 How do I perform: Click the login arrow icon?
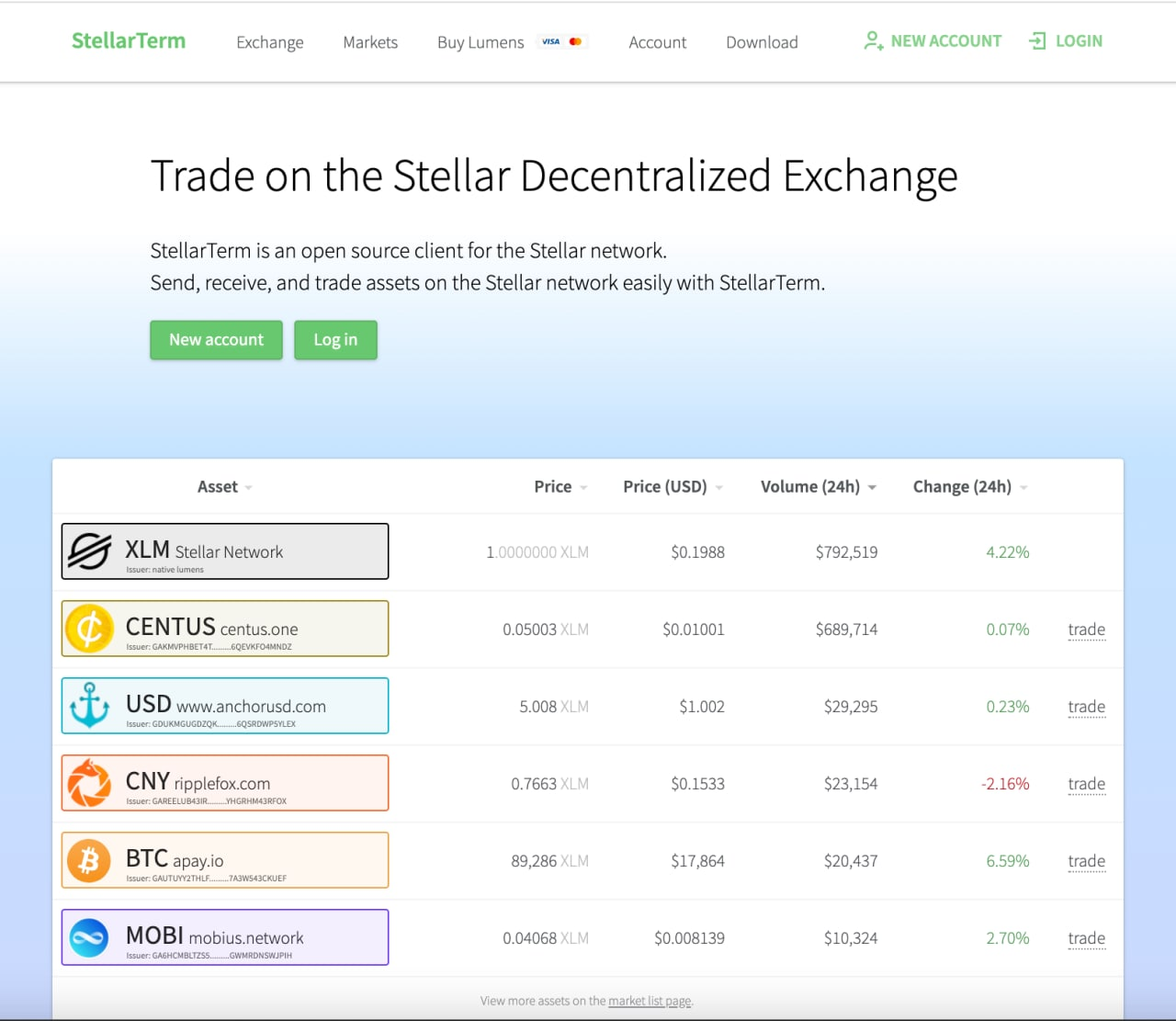point(1037,41)
